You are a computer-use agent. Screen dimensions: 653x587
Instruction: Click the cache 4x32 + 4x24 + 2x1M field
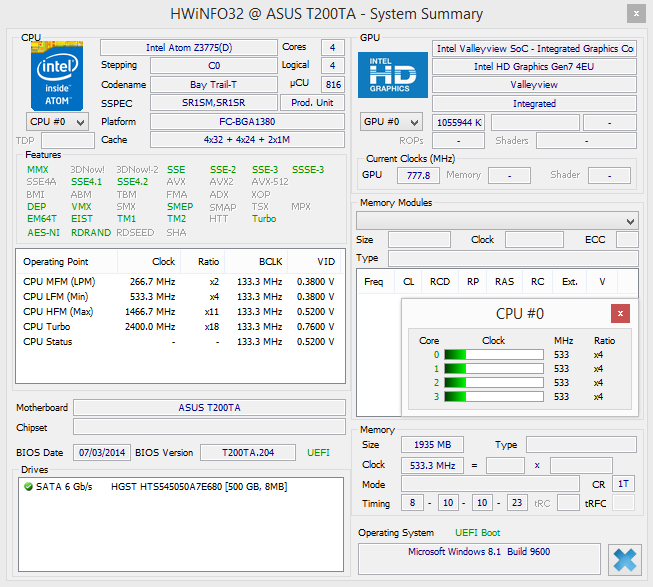[247, 139]
